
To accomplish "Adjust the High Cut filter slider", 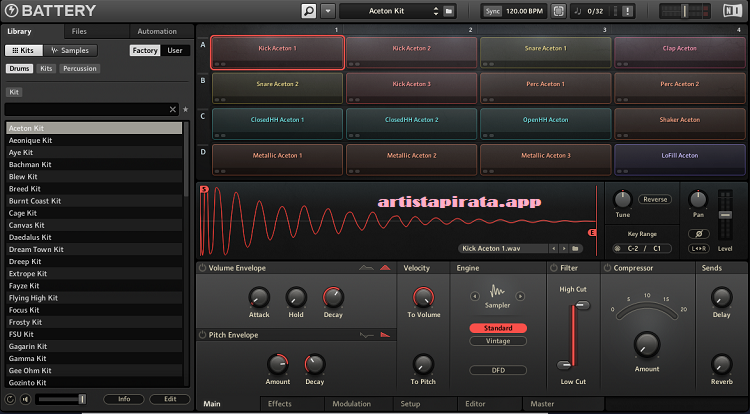I will [x=582, y=305].
